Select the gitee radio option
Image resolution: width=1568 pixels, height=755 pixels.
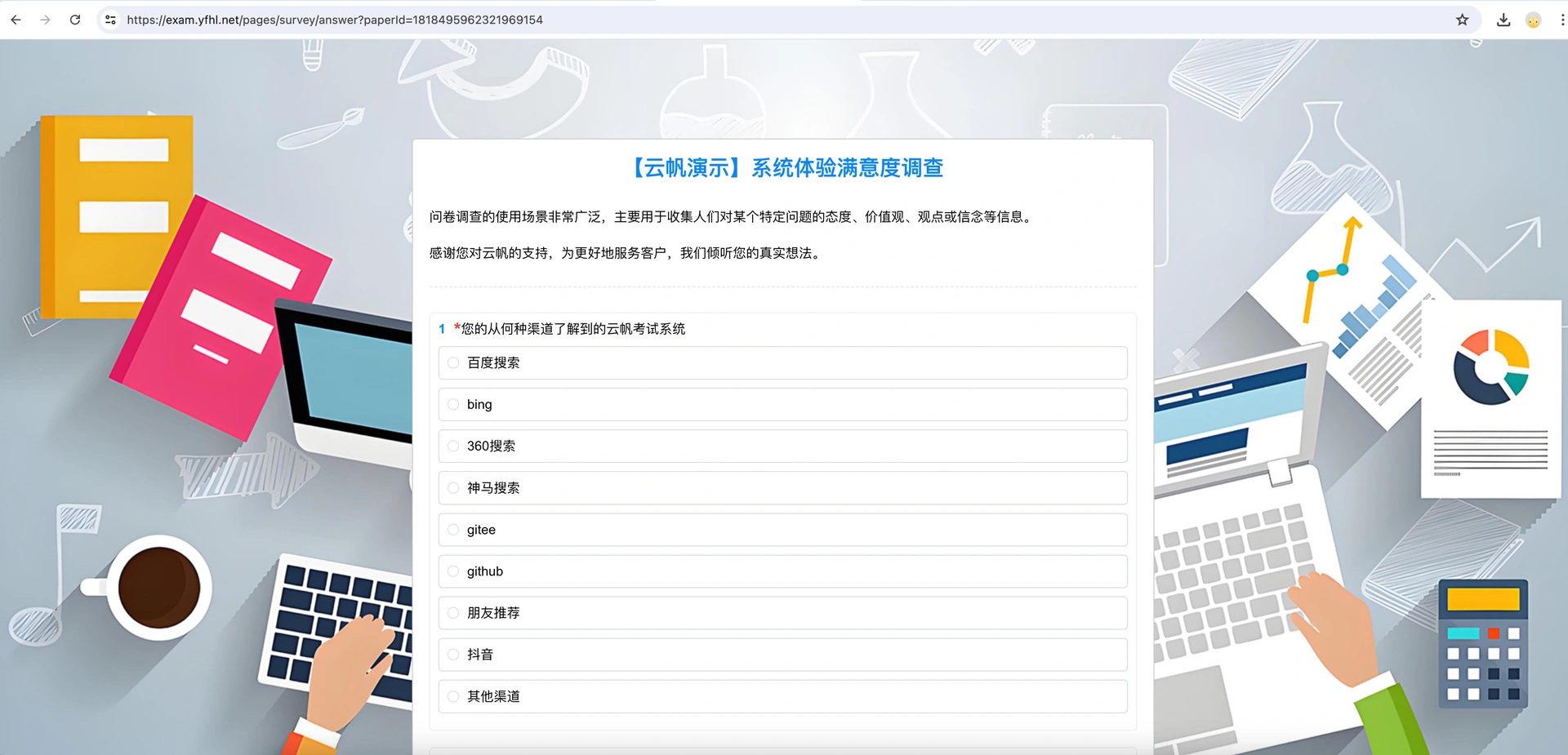[783, 530]
